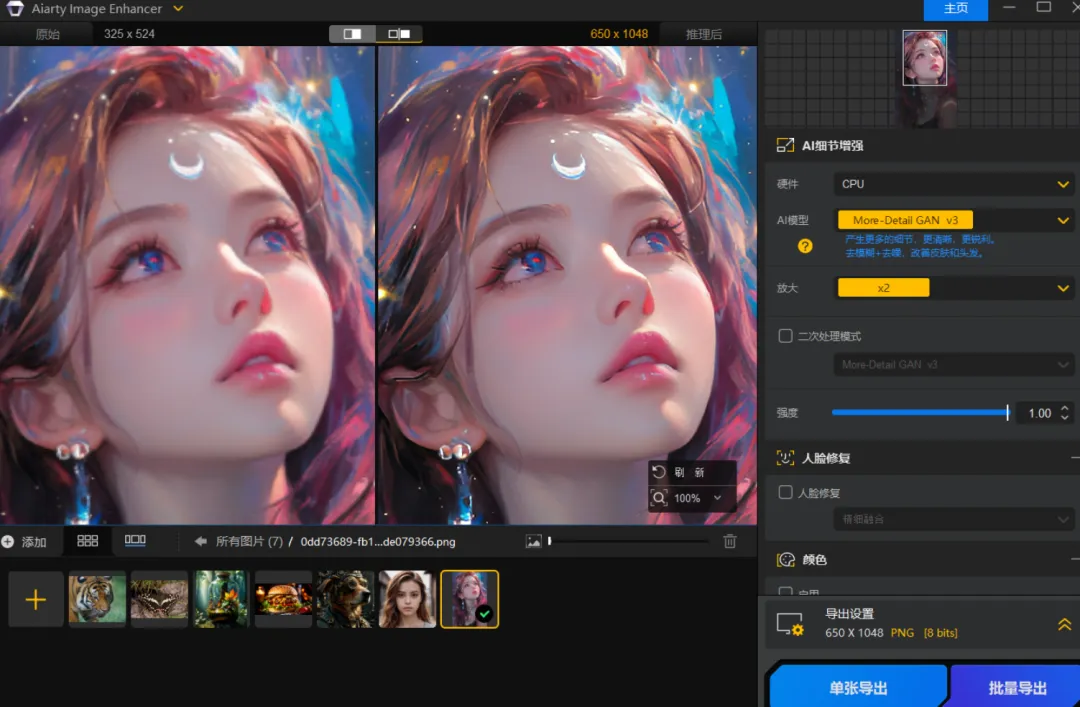Select the armored dog thumbnail
The height and width of the screenshot is (707, 1080).
[345, 599]
